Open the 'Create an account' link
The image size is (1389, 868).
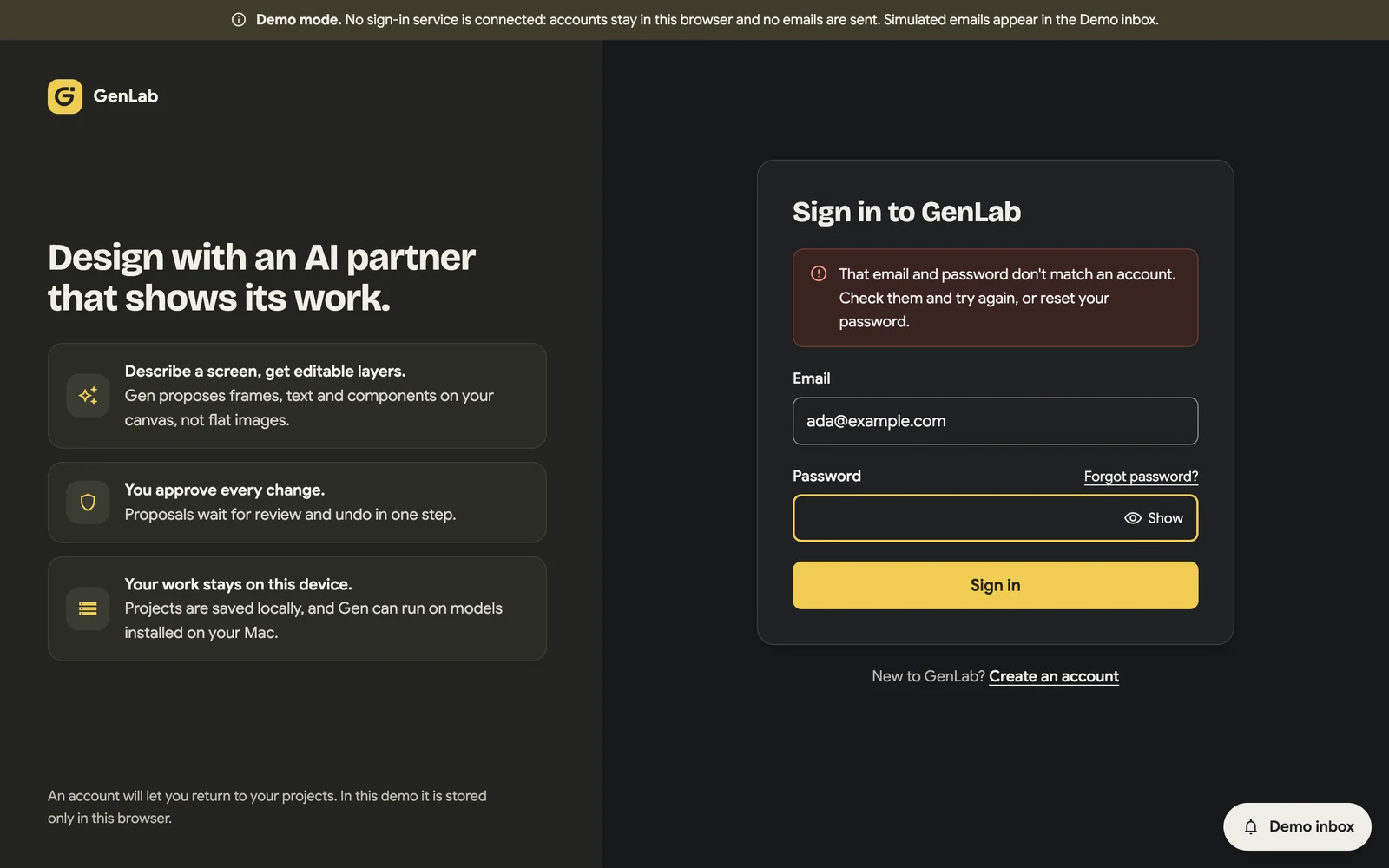click(1054, 676)
